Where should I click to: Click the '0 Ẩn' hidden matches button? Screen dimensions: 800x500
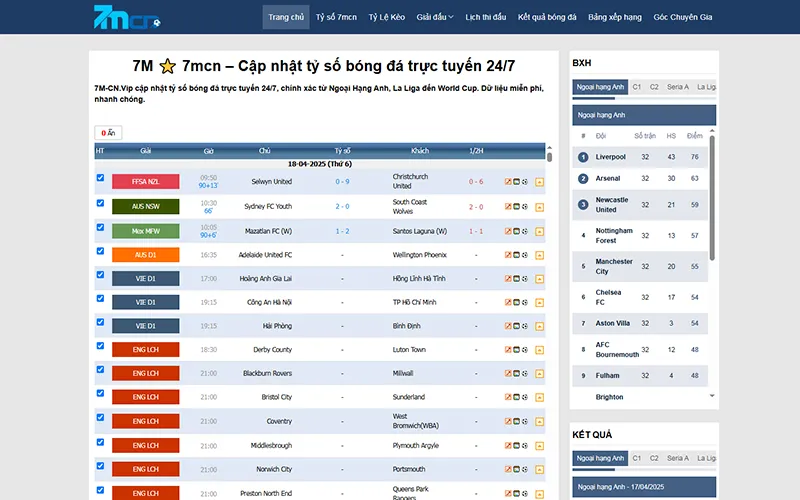[x=107, y=132]
